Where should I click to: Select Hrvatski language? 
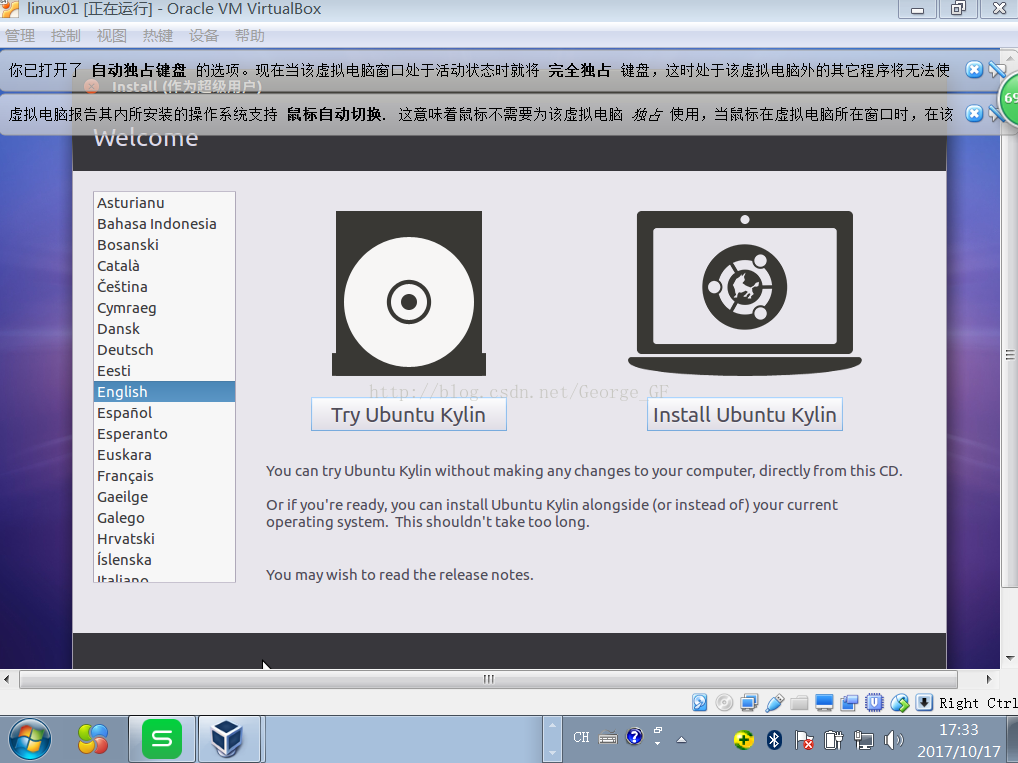pos(164,538)
